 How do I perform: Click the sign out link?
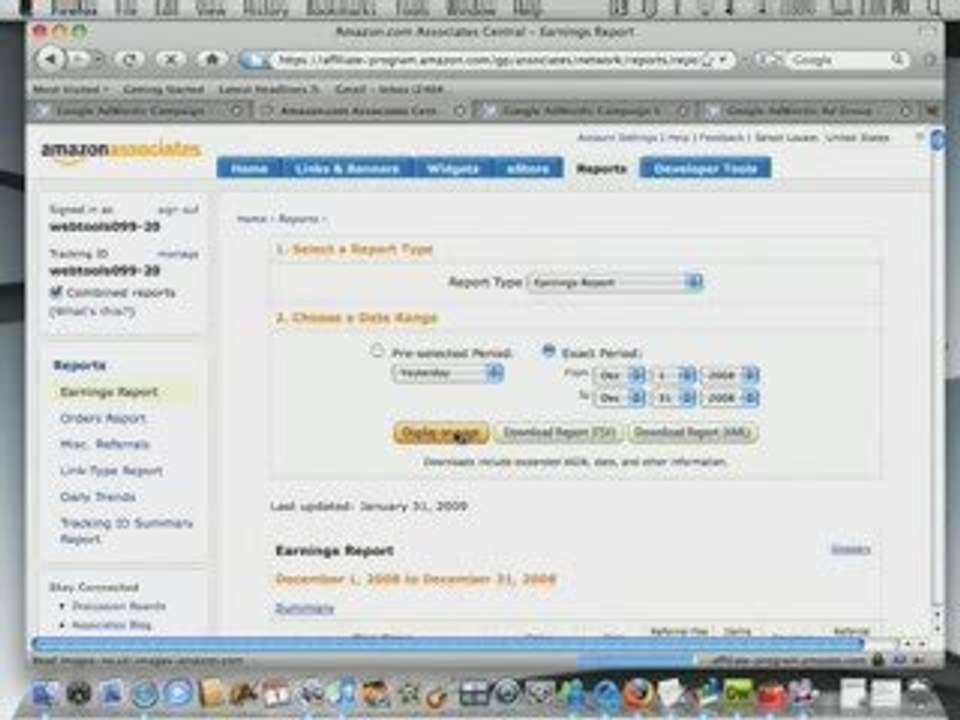[178, 210]
